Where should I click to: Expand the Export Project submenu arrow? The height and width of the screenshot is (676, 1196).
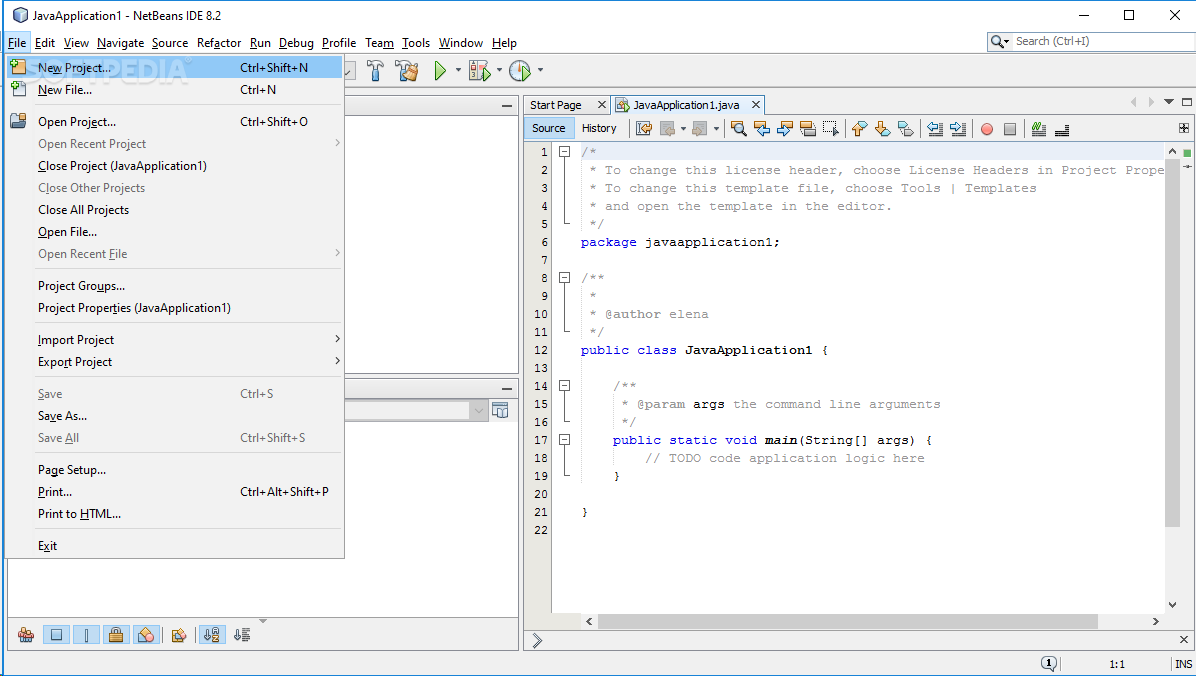[x=337, y=361]
